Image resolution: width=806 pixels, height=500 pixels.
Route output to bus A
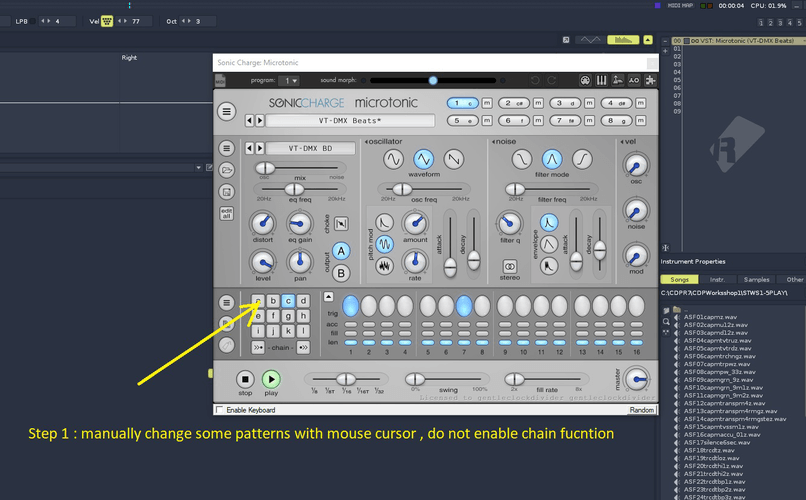(x=341, y=251)
